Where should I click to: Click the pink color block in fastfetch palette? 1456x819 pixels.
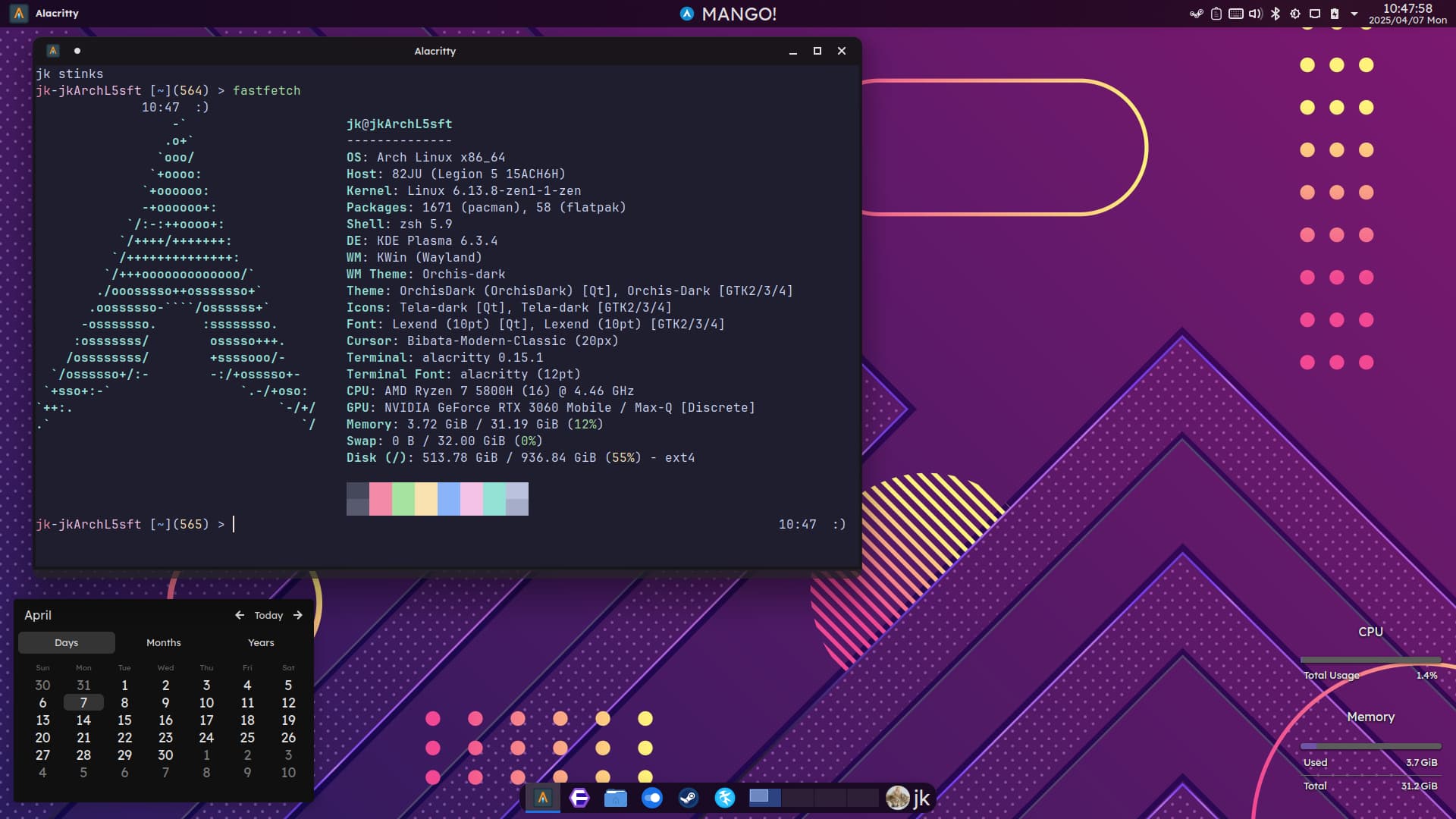(381, 499)
